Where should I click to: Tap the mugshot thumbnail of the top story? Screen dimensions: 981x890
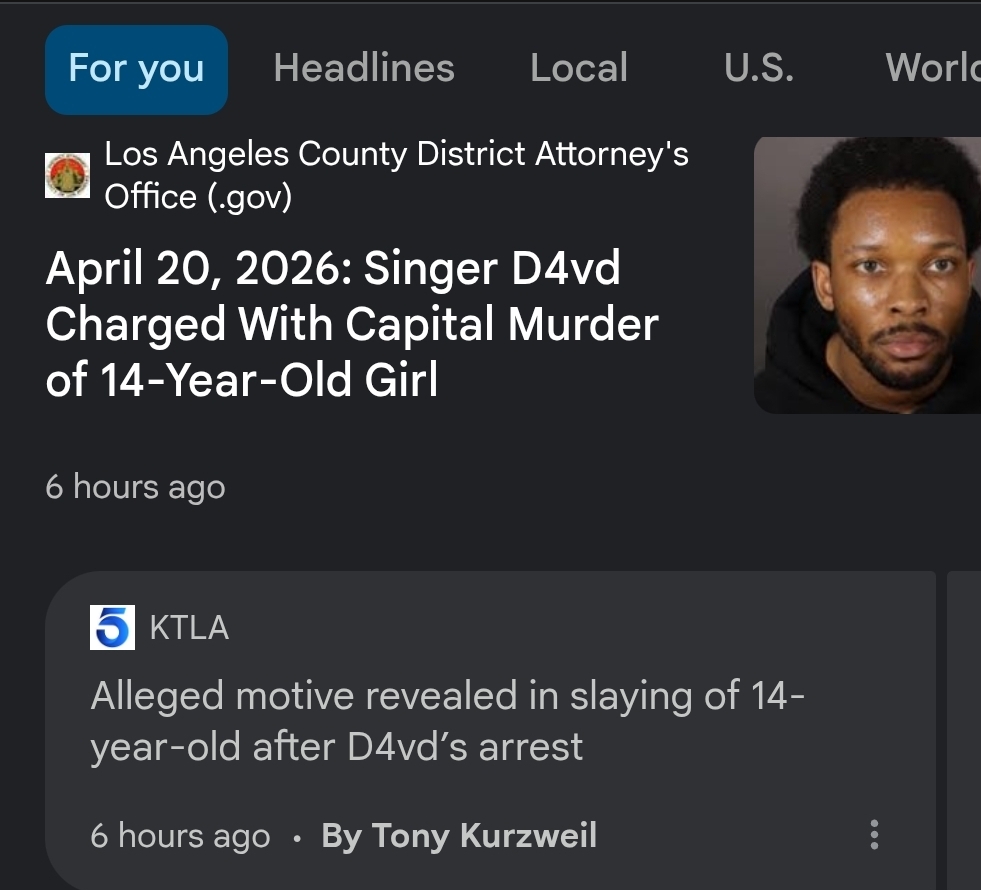tap(868, 275)
